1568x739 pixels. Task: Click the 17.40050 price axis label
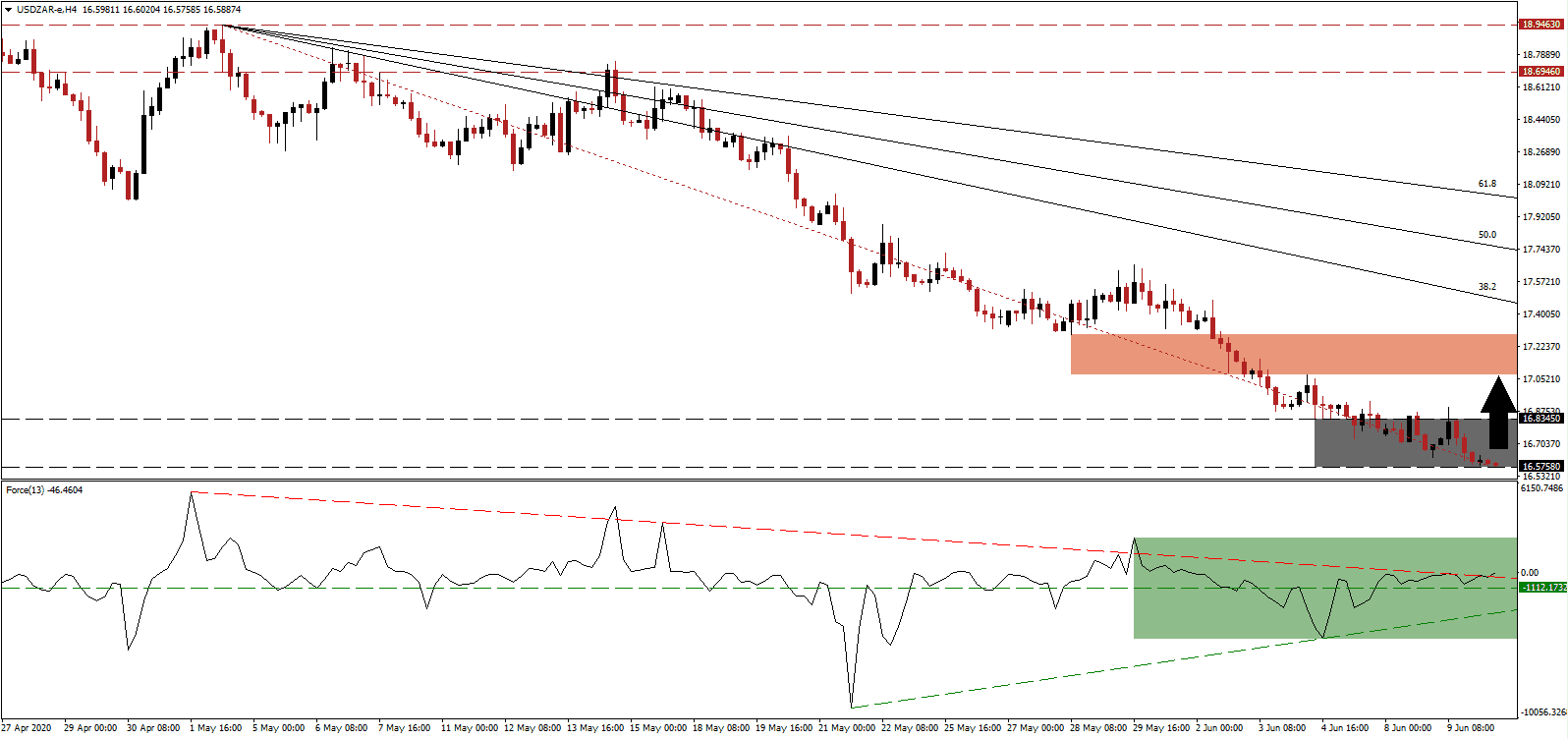tap(1540, 314)
